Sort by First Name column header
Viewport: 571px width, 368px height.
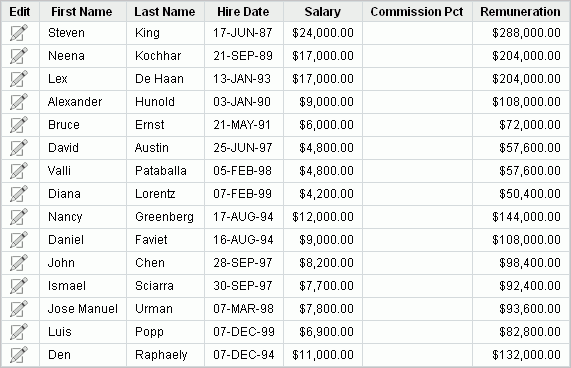pyautogui.click(x=82, y=12)
